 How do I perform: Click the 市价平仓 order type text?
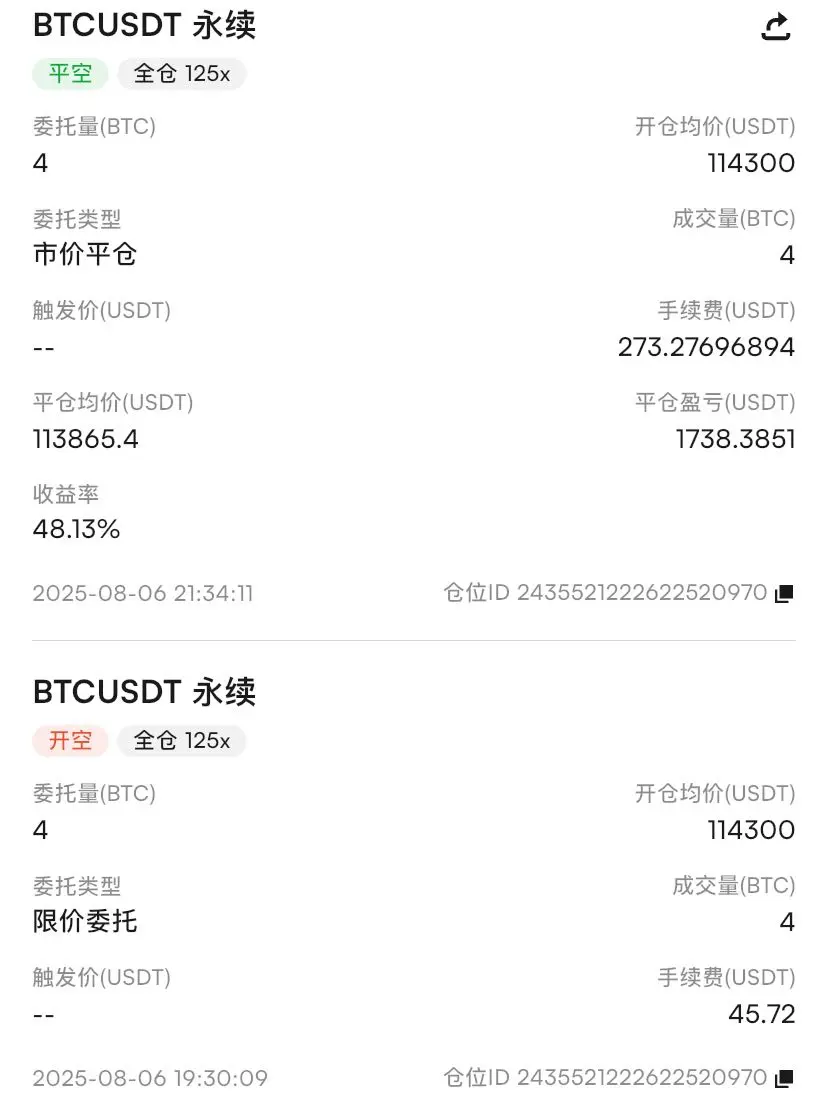pyautogui.click(x=85, y=254)
